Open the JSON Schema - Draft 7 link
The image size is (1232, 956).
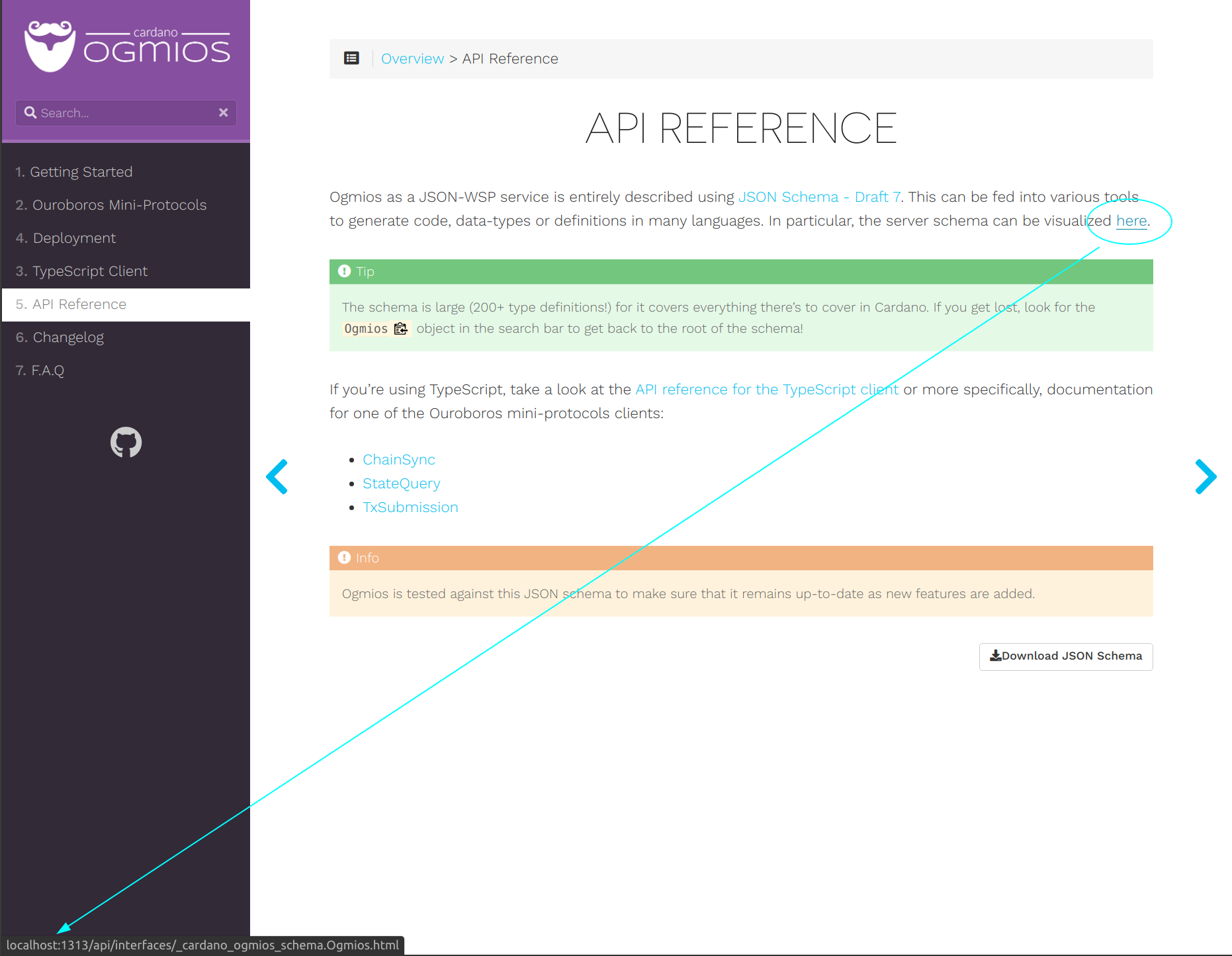coord(819,197)
